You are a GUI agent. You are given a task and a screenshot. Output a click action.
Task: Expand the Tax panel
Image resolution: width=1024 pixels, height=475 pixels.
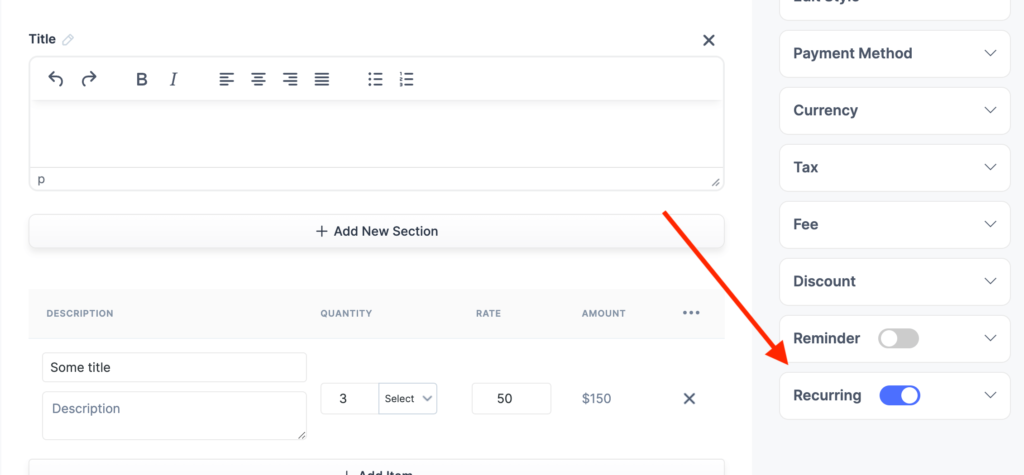pyautogui.click(x=895, y=167)
